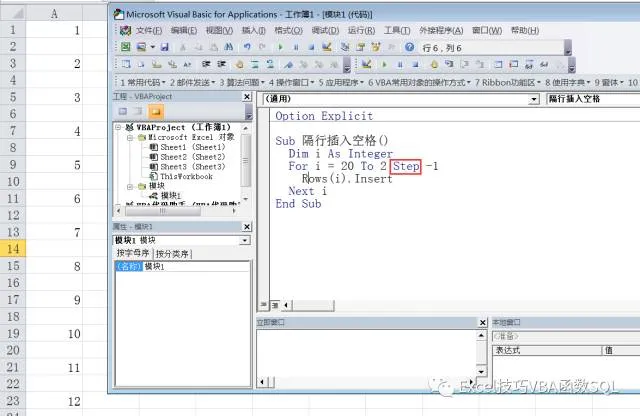Click the project tree horizontal scrollbar thumb

(x=162, y=211)
